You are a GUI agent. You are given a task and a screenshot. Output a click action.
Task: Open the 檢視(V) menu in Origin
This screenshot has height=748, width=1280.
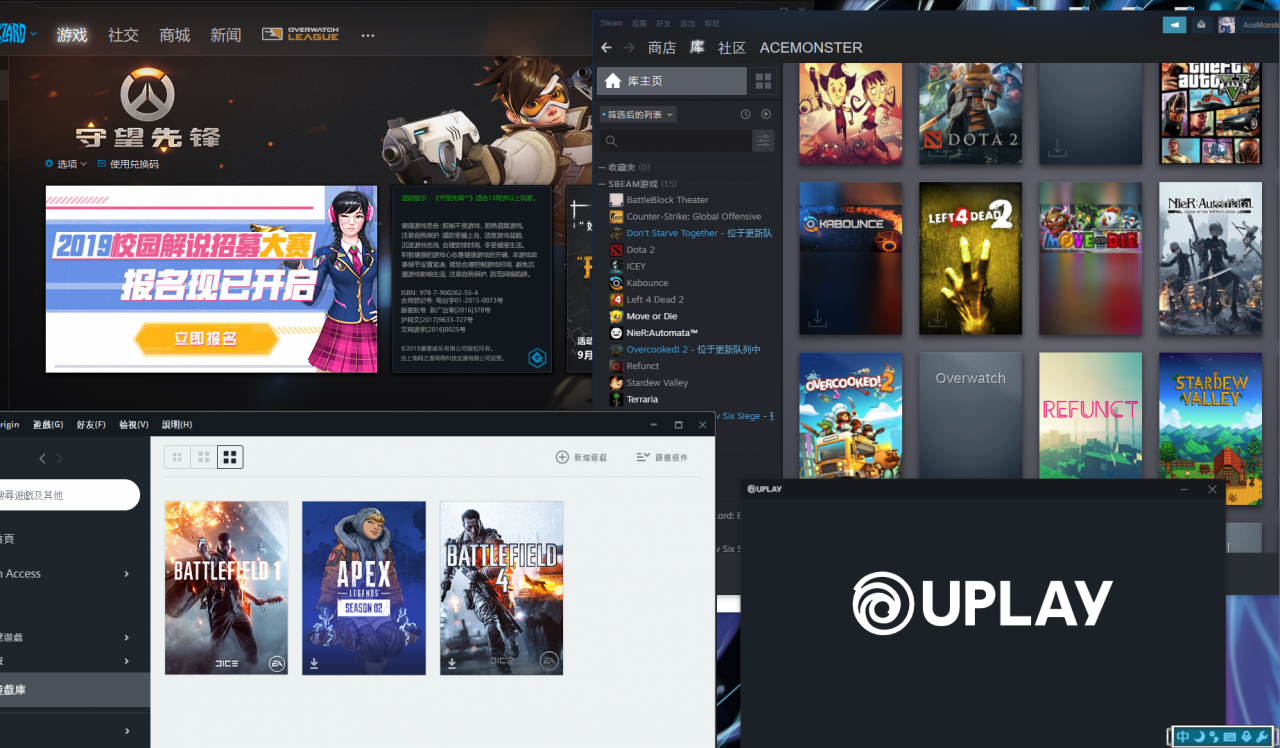pos(134,425)
